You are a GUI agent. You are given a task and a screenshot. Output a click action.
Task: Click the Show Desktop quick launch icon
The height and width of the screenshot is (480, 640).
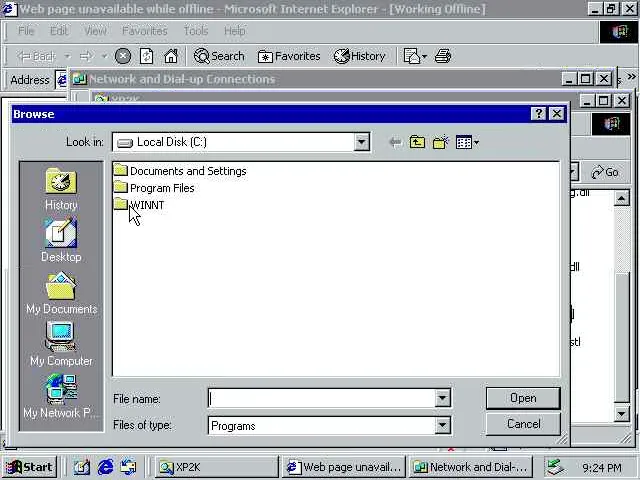82,467
